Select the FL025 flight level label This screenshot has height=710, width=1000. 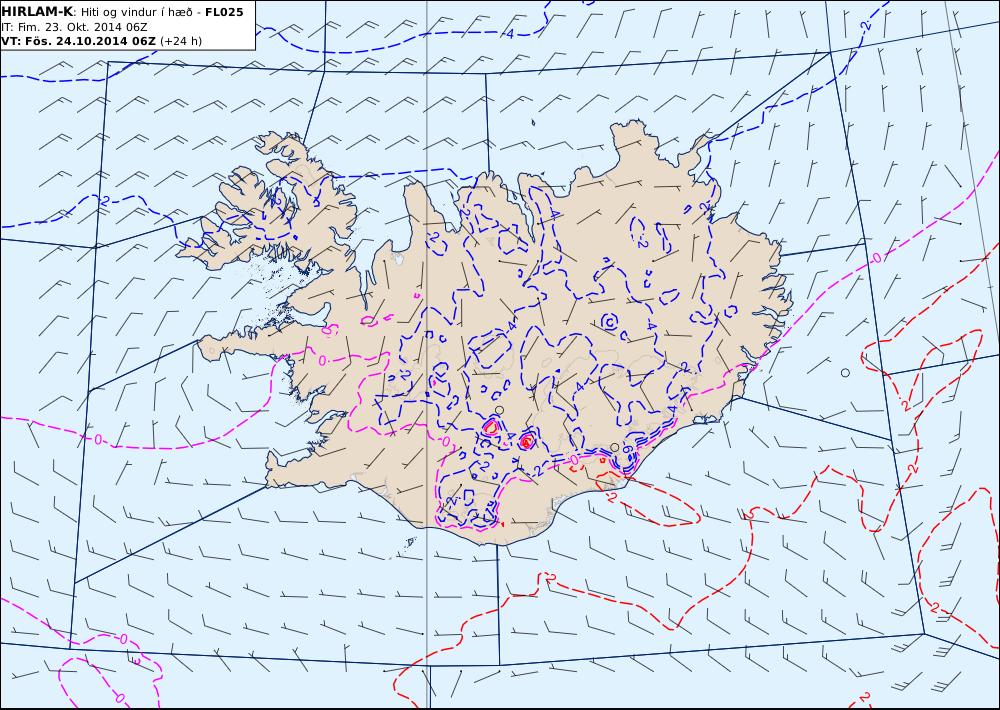[x=224, y=12]
